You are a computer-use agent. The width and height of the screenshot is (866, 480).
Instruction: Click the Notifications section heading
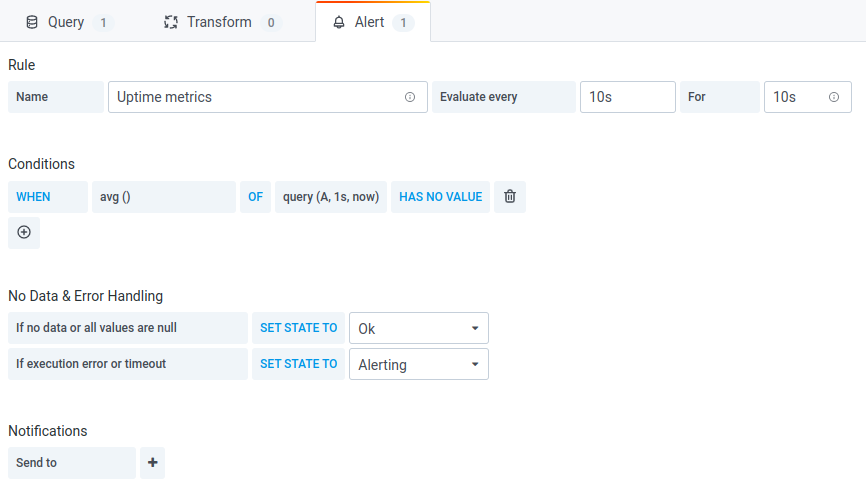pos(47,431)
